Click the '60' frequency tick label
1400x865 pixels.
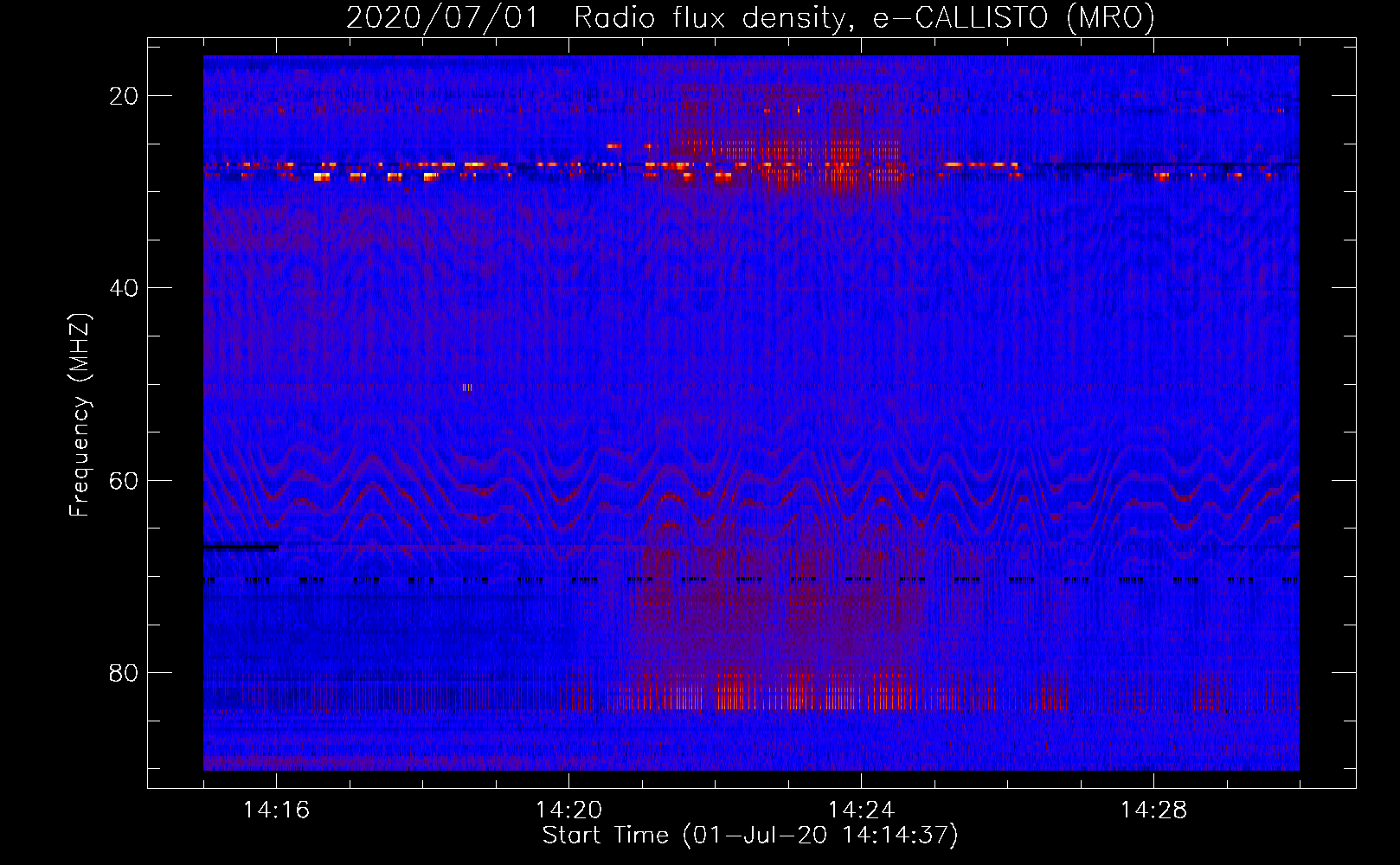(x=124, y=480)
